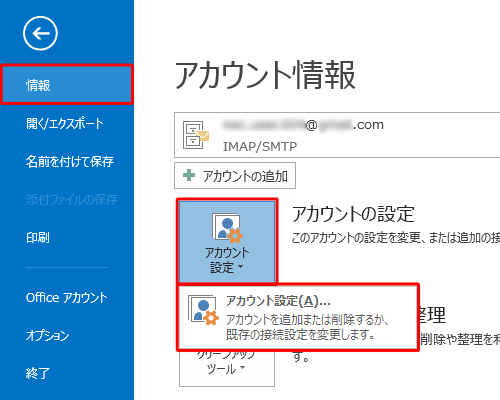
Task: Click the IMAP/SMTP label under the email address
Action: click(260, 146)
